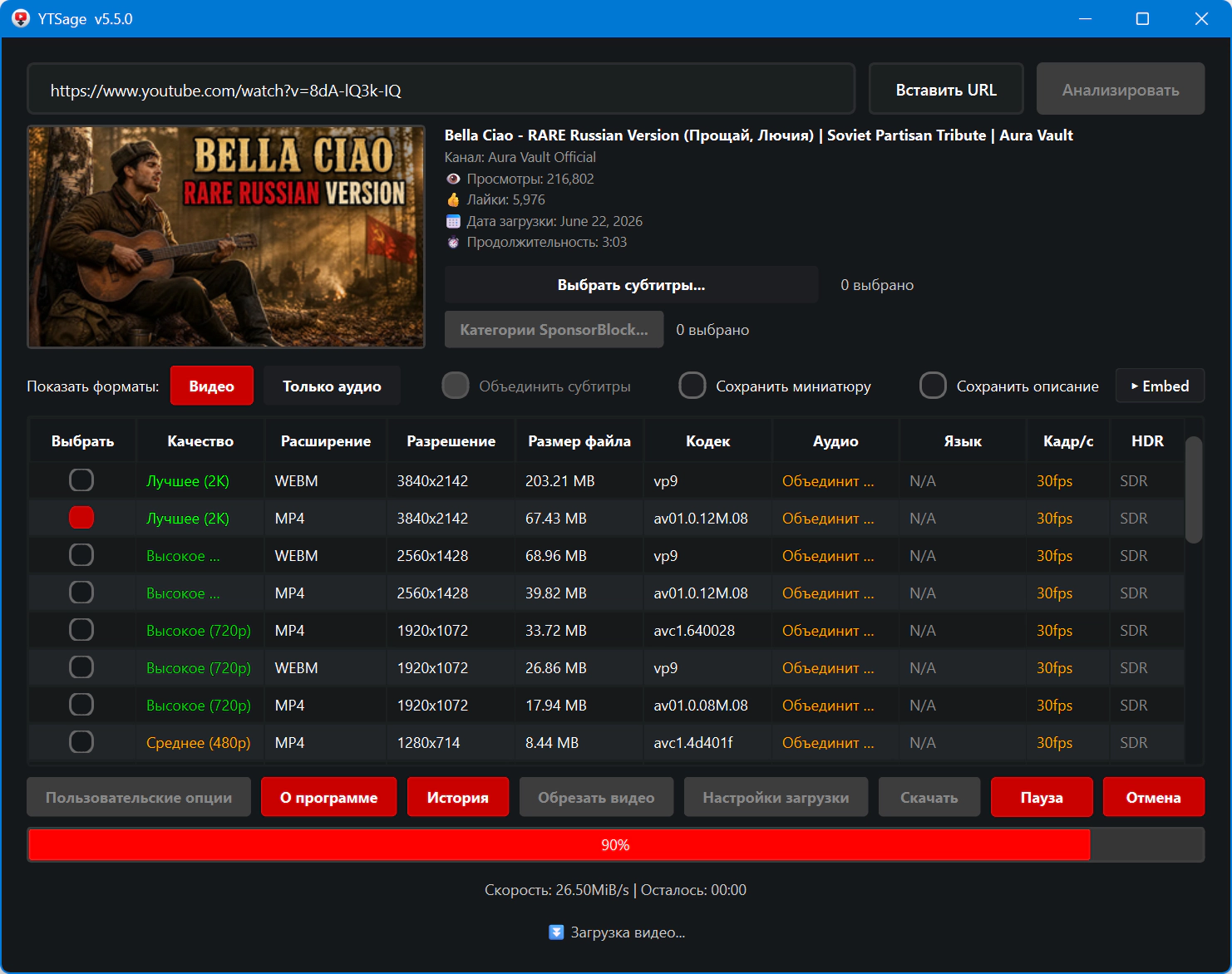
Task: Open the О программе dialog
Action: click(328, 797)
